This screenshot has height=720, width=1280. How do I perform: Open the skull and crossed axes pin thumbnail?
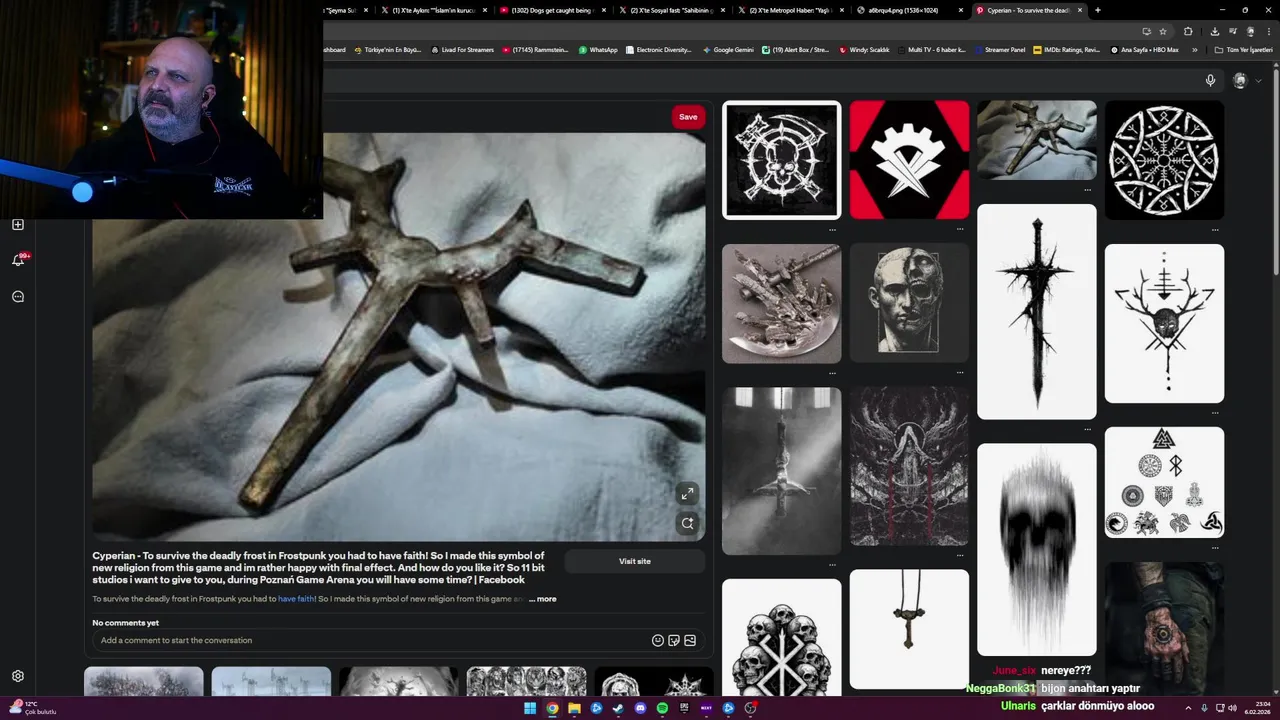pyautogui.click(x=781, y=160)
